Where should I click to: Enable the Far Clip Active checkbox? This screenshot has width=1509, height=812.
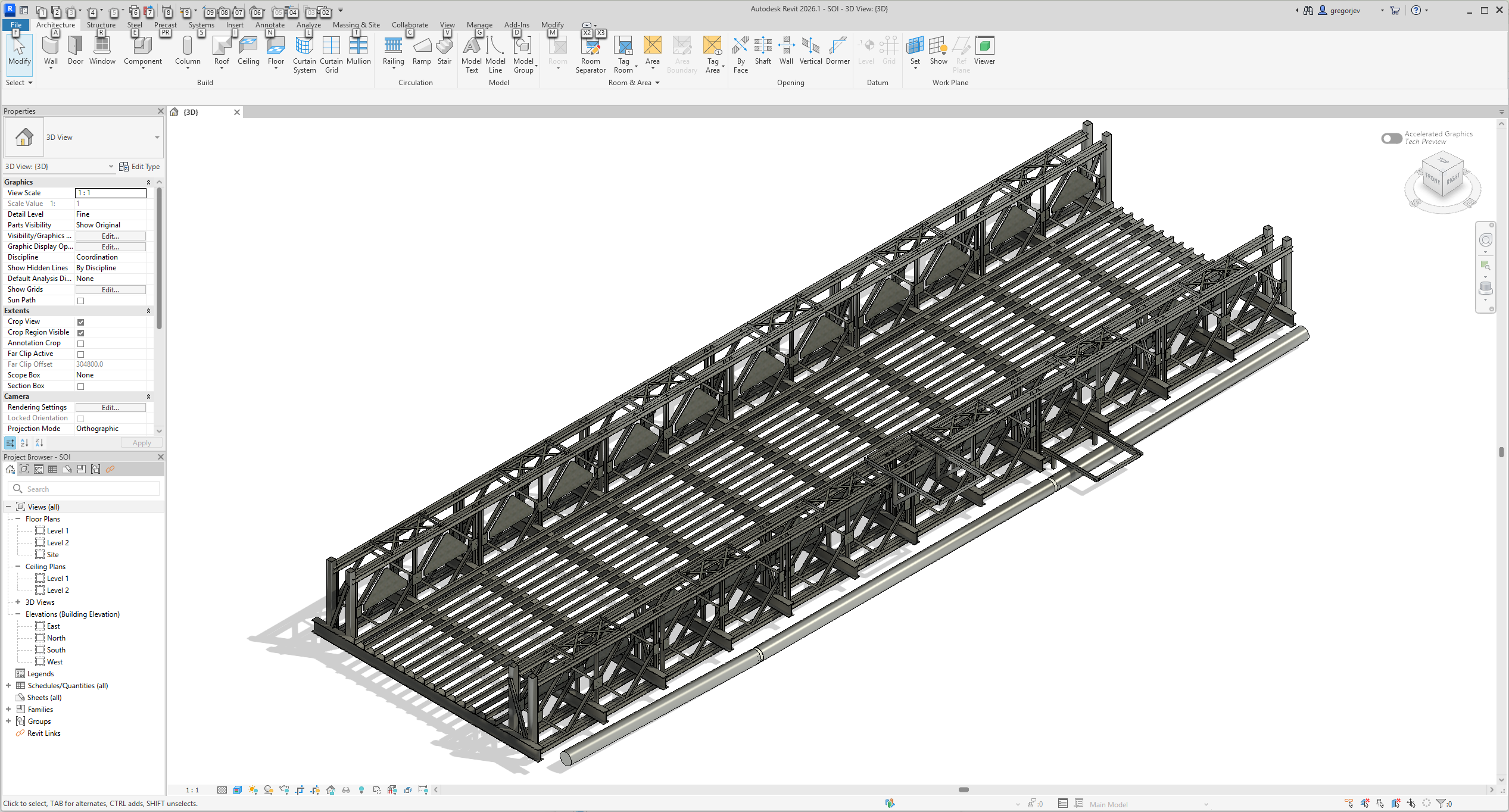click(81, 354)
